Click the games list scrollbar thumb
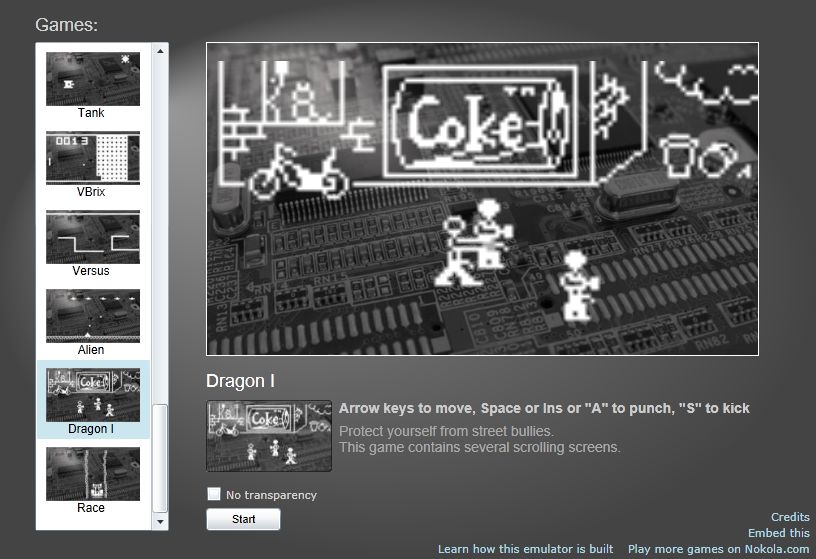Image resolution: width=816 pixels, height=559 pixels. [160, 458]
